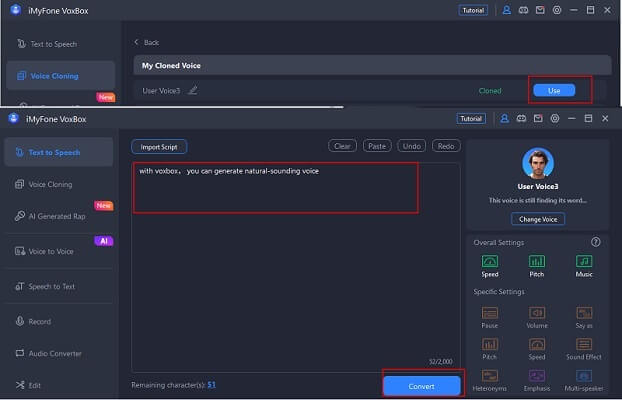Open Discord icon in lower window title bar

pos(521,119)
